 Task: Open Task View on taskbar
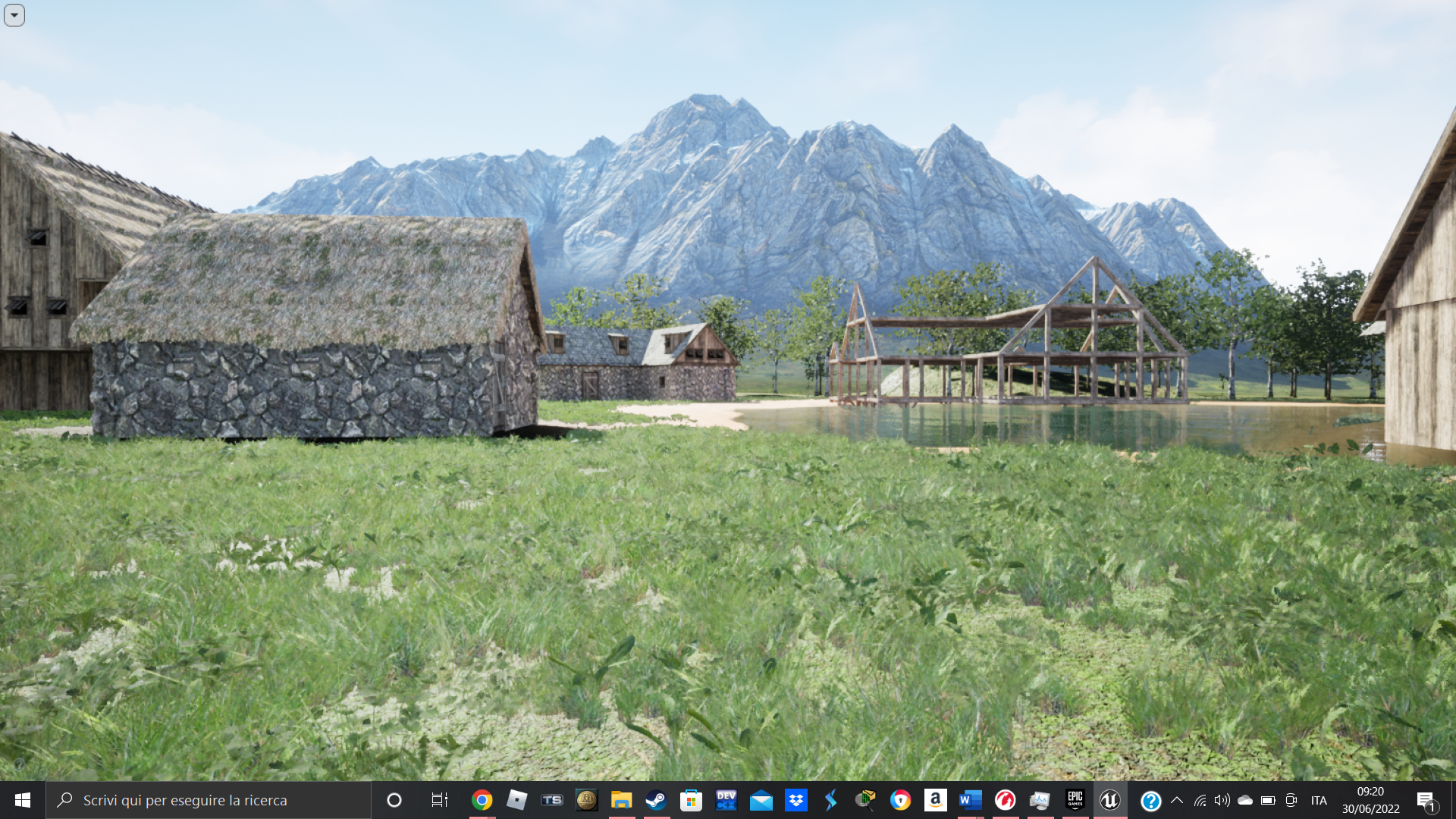point(439,800)
